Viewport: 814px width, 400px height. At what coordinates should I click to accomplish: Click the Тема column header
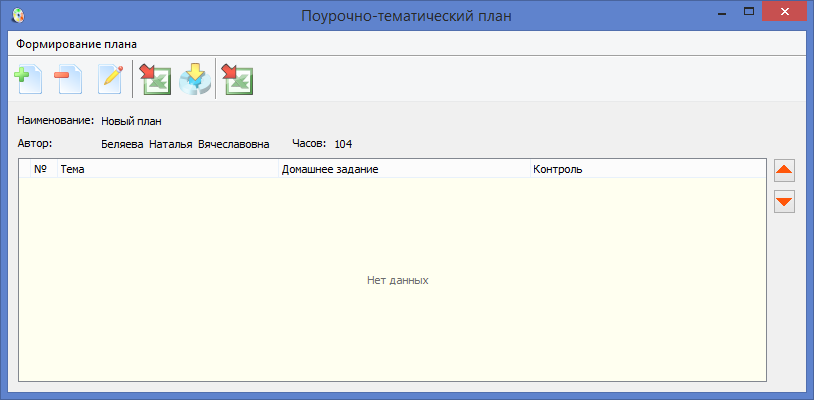(168, 169)
